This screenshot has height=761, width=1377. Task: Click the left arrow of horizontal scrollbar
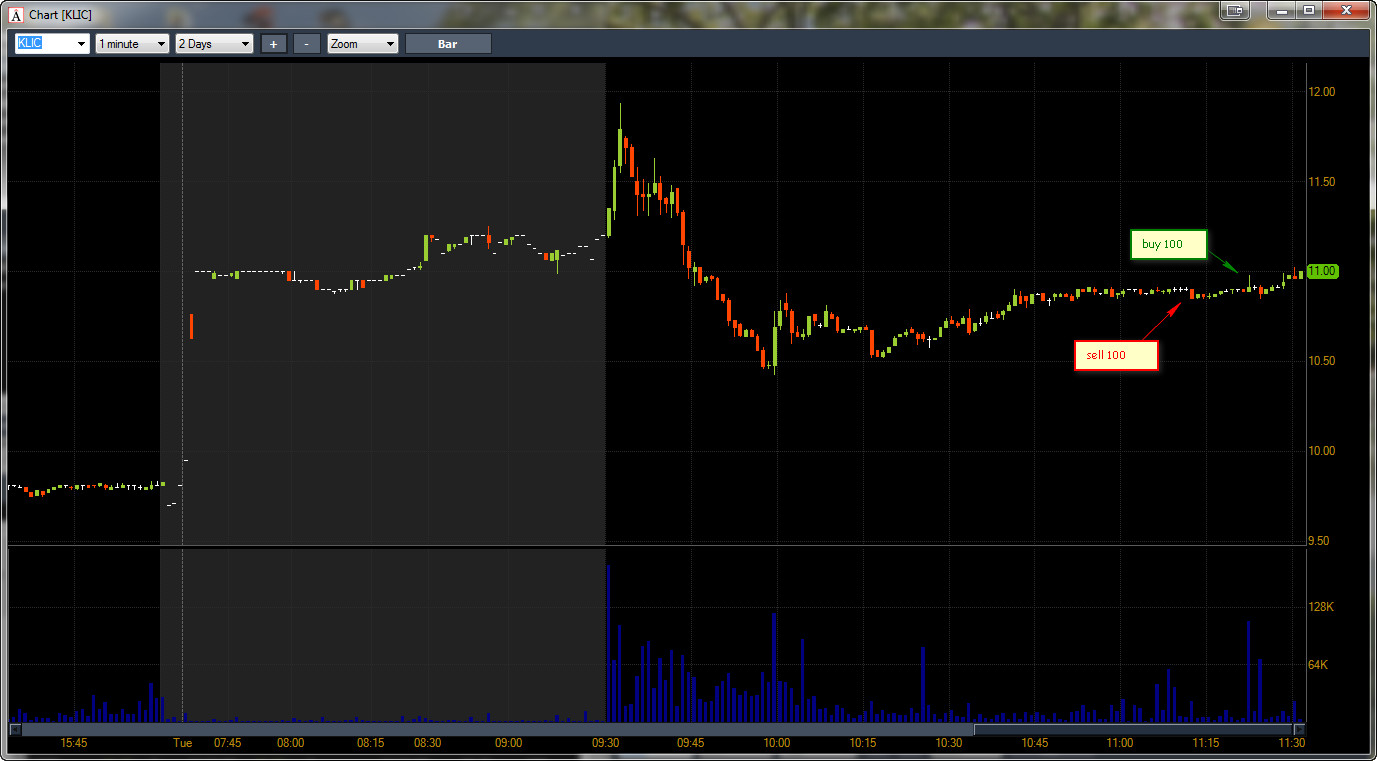[x=15, y=729]
